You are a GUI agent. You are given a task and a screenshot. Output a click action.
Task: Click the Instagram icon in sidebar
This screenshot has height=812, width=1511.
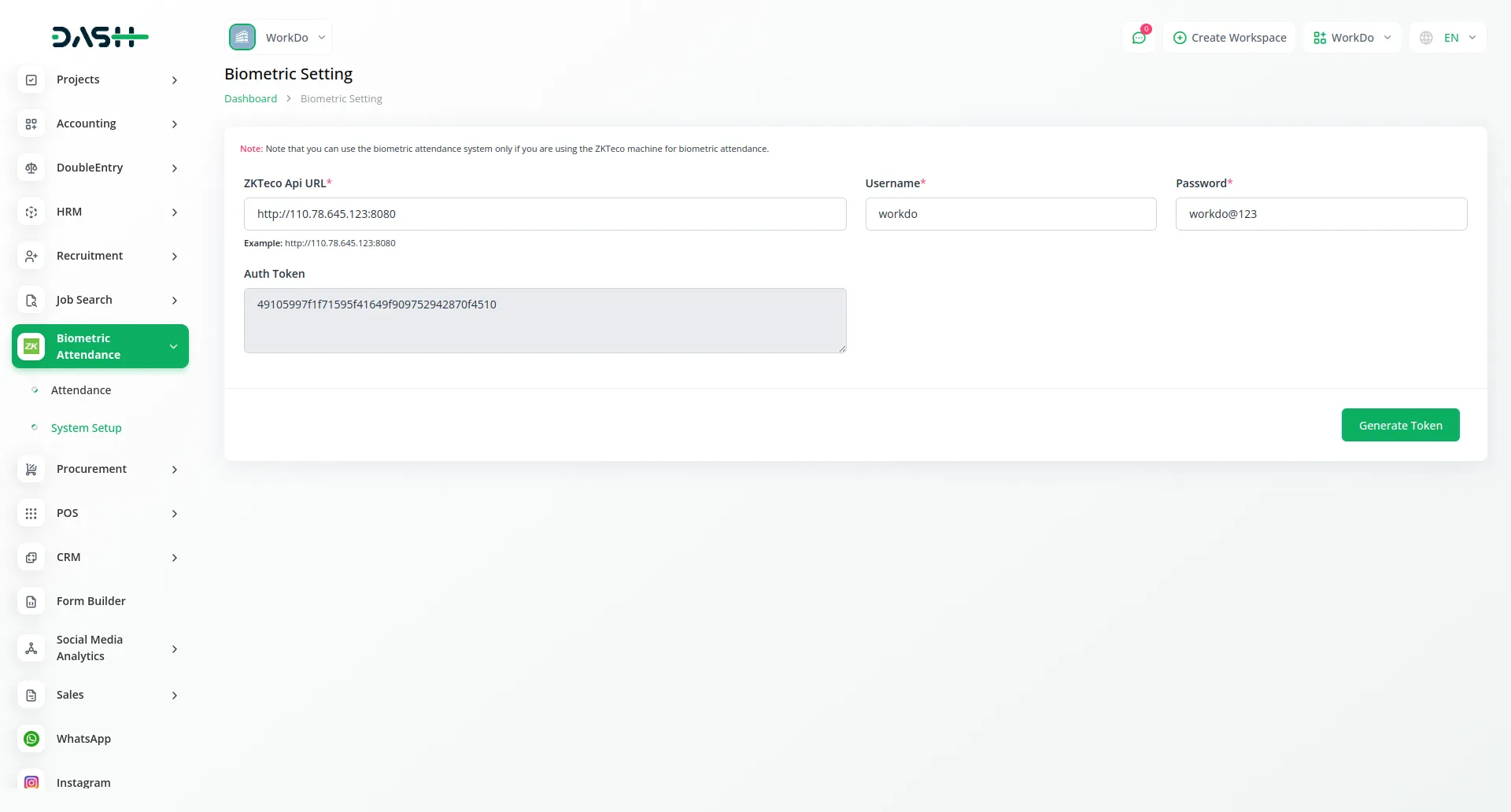tap(31, 782)
